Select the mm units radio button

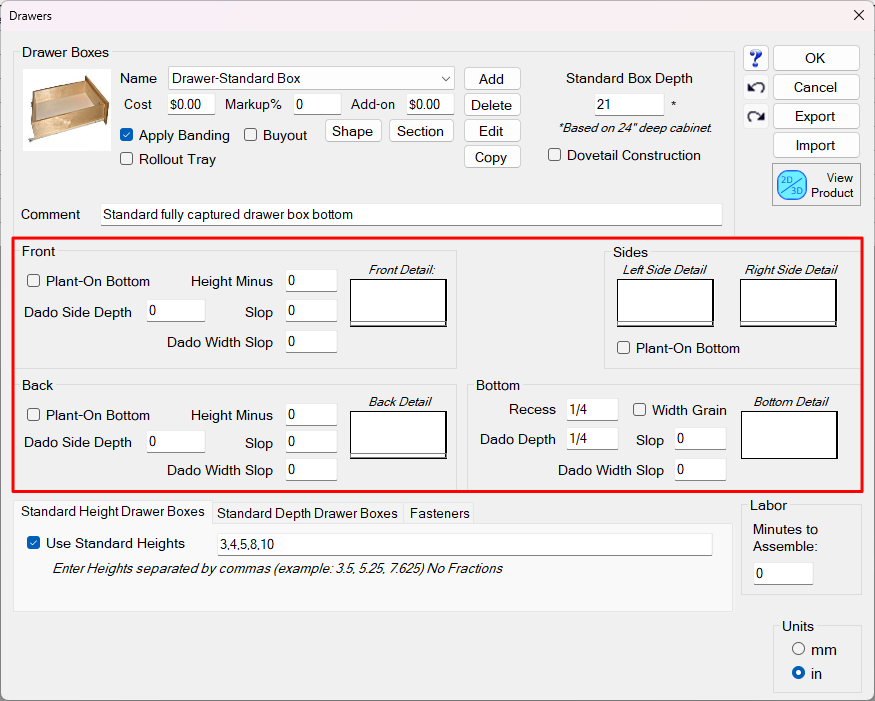[798, 649]
